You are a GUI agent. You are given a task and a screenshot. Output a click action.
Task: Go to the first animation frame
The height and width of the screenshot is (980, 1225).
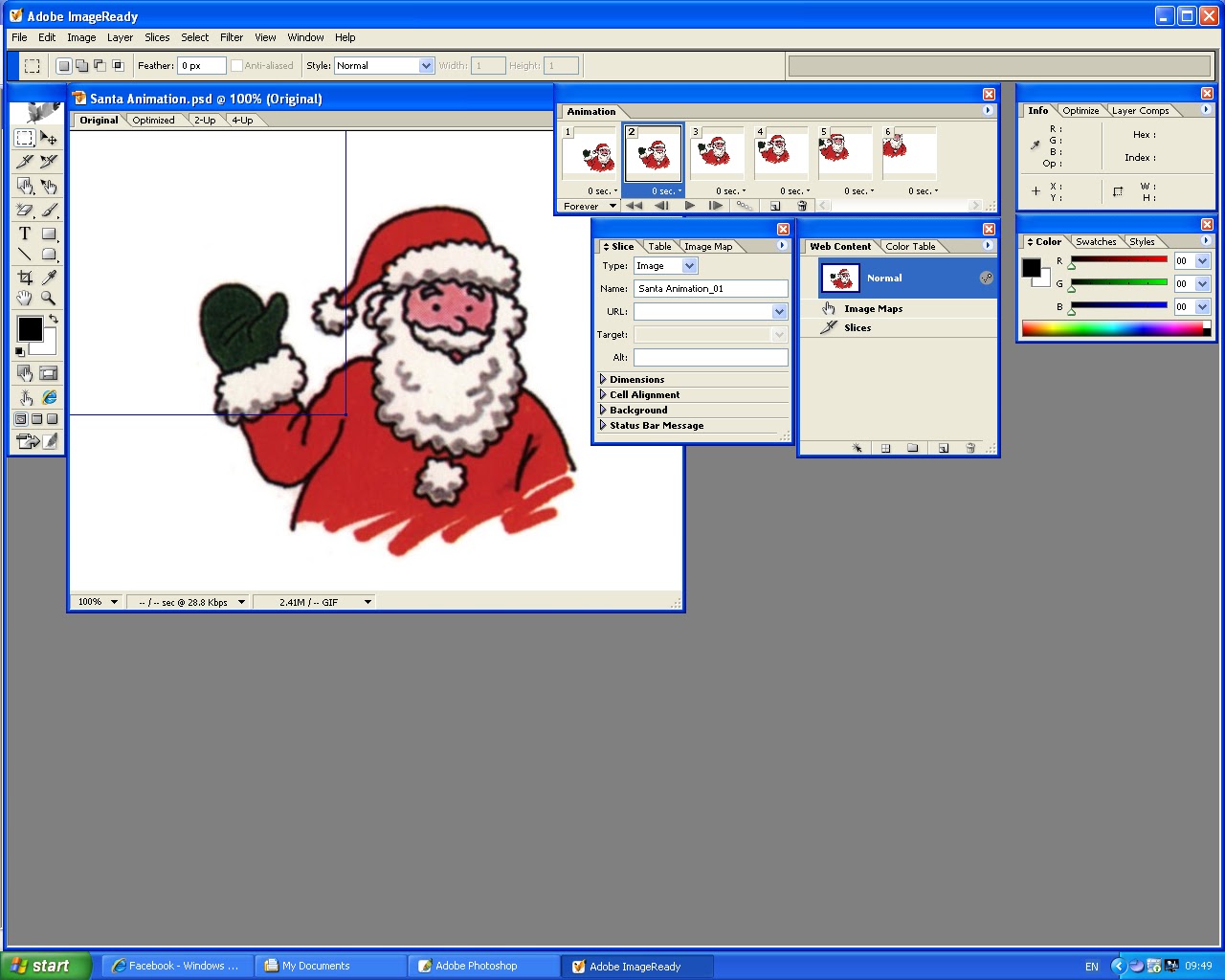[x=634, y=206]
